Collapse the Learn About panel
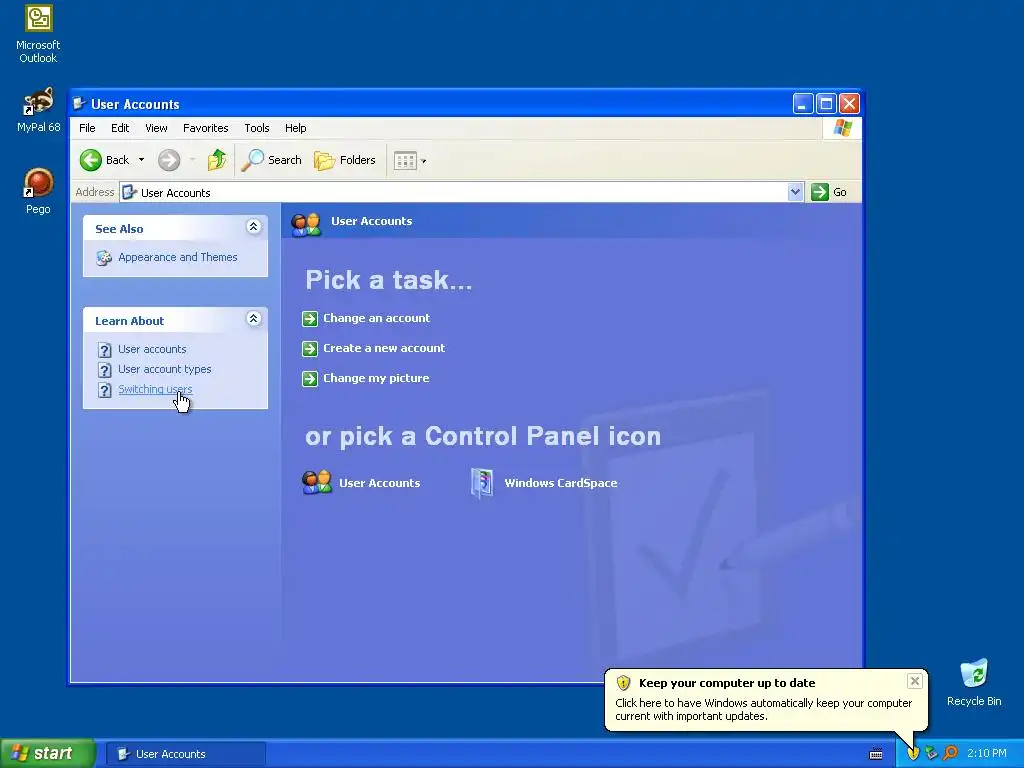1024x768 pixels. [253, 319]
